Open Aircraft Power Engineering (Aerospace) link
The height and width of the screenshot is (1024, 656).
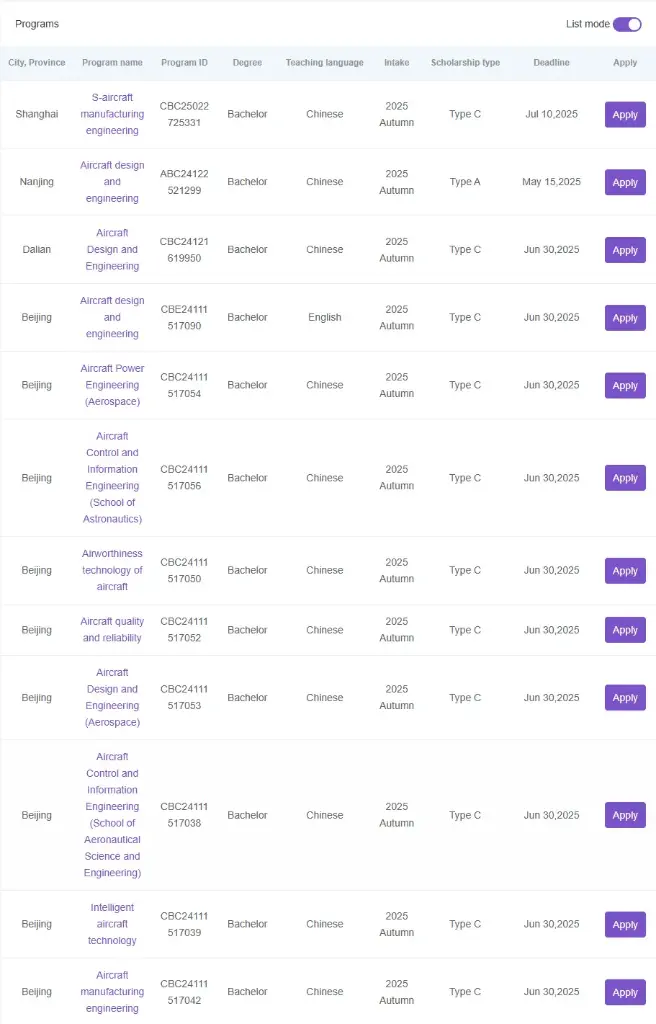pos(112,385)
